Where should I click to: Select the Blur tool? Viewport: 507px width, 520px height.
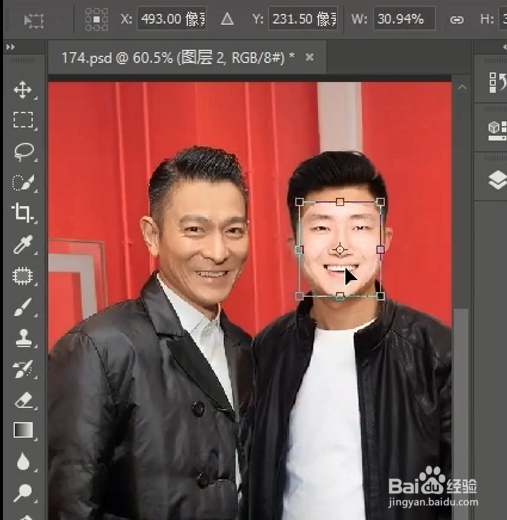click(x=23, y=461)
